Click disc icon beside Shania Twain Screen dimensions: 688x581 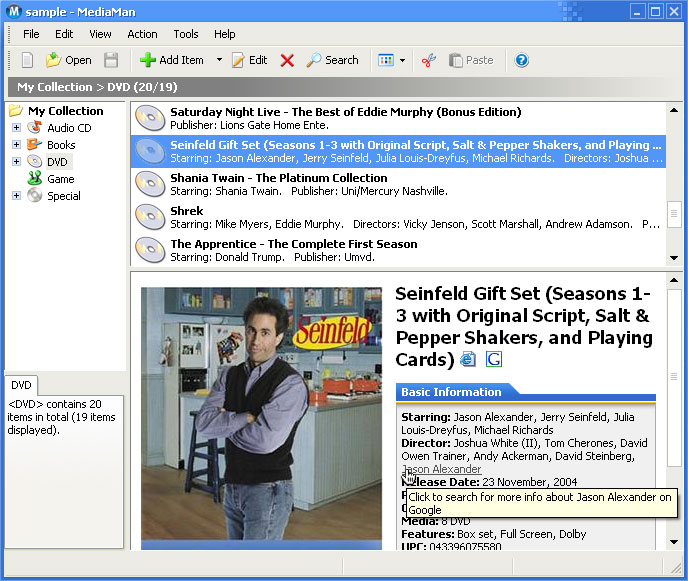point(150,184)
